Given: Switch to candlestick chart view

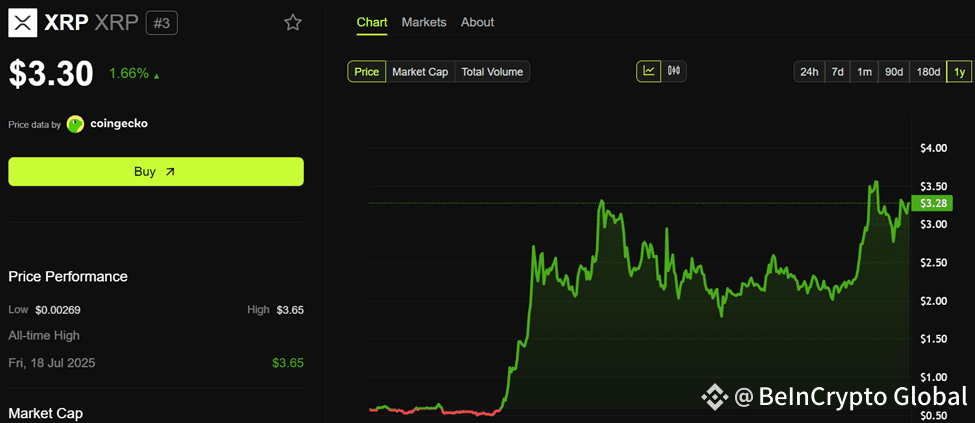Looking at the screenshot, I should (674, 71).
